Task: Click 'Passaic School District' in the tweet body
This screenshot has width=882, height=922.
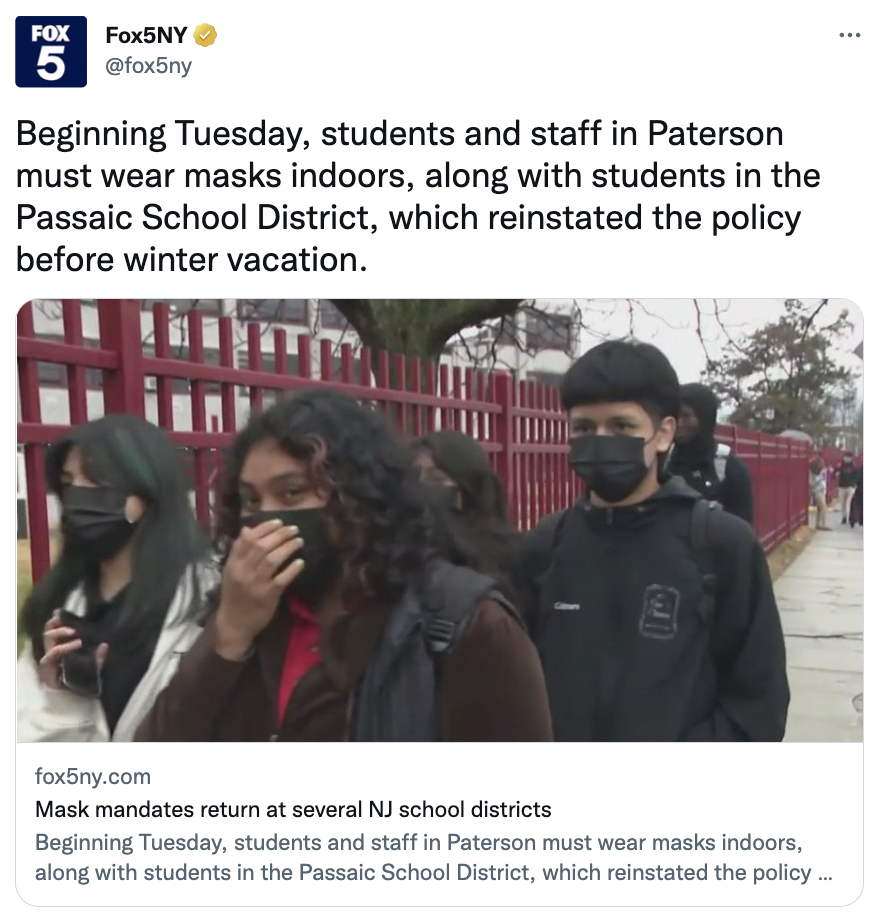Action: point(192,218)
